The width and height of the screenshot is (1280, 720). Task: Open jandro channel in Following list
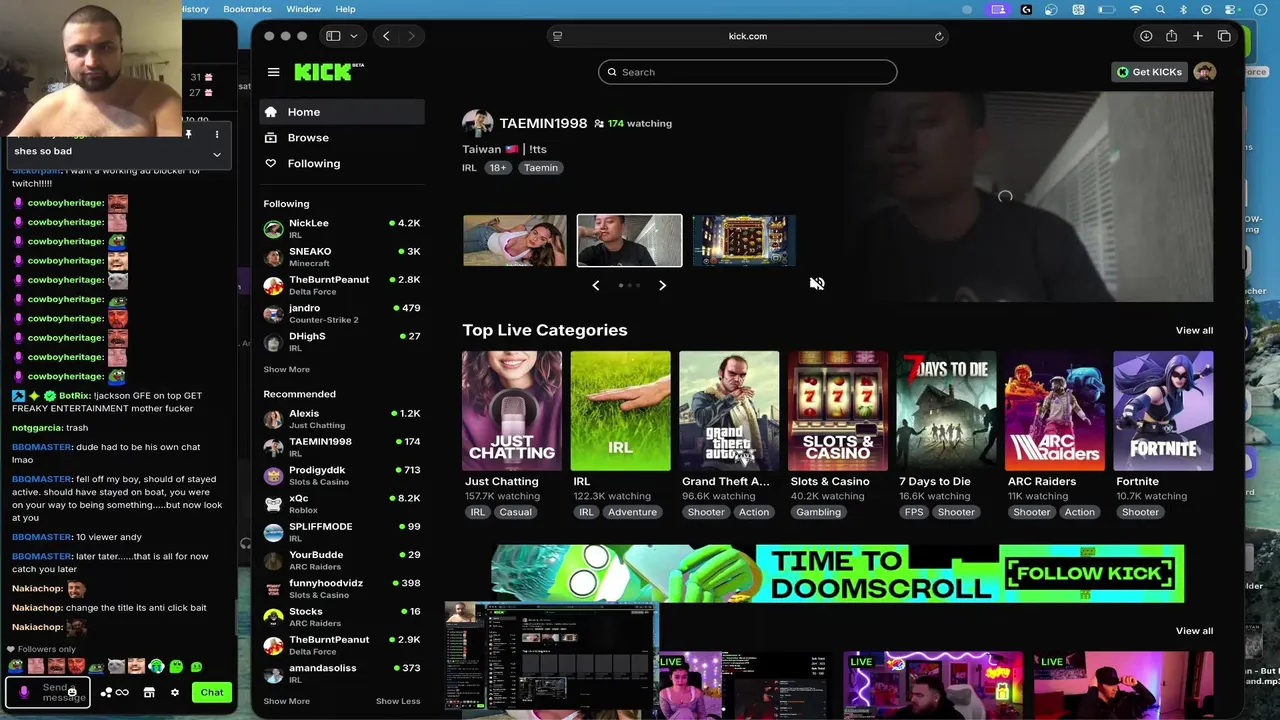[x=342, y=314]
